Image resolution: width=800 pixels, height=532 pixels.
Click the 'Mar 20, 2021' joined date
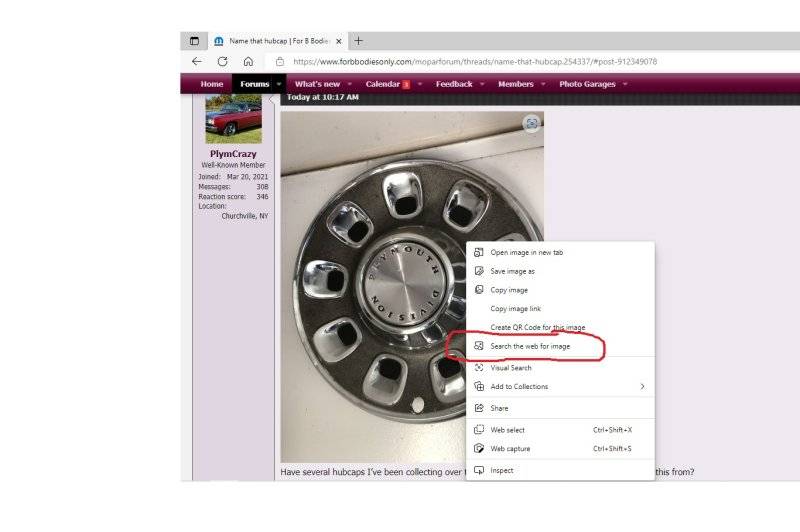(x=247, y=176)
